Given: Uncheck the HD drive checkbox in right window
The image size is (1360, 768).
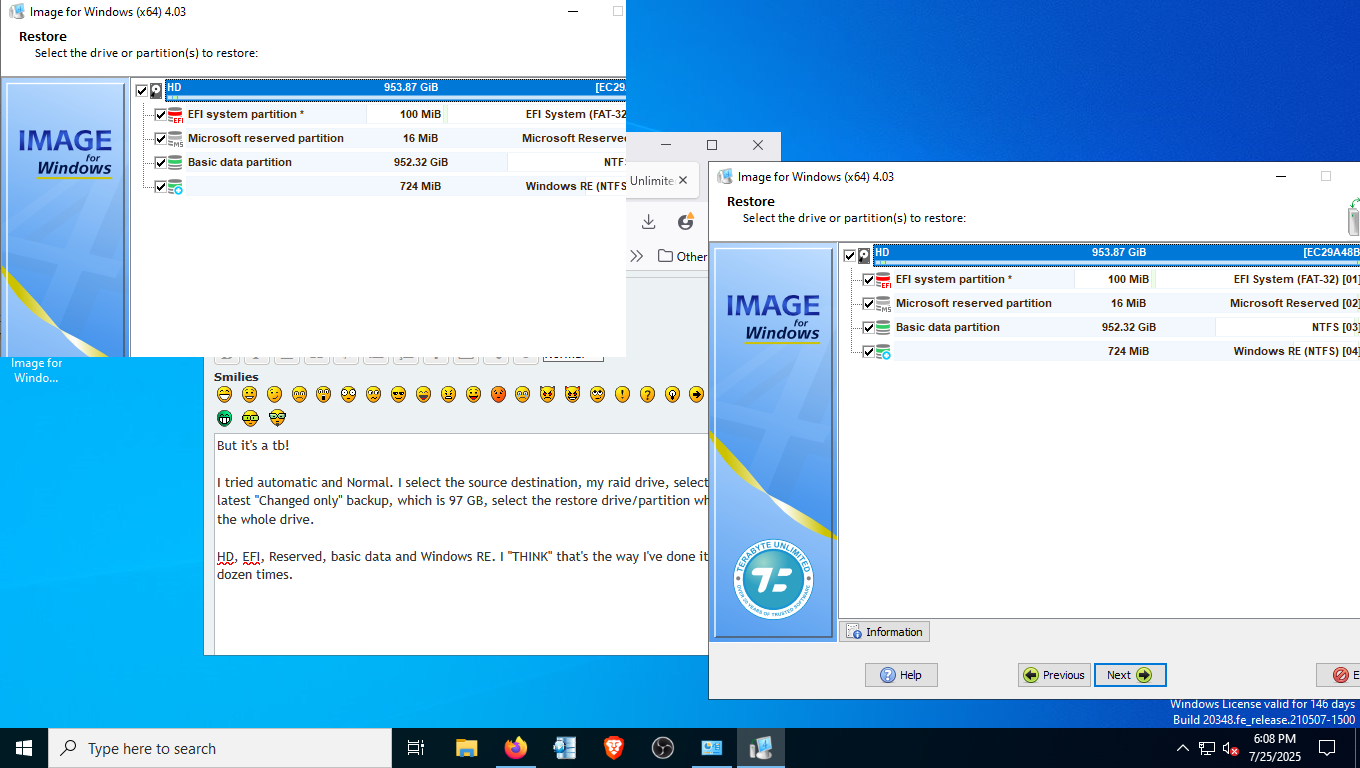Looking at the screenshot, I should coord(850,256).
